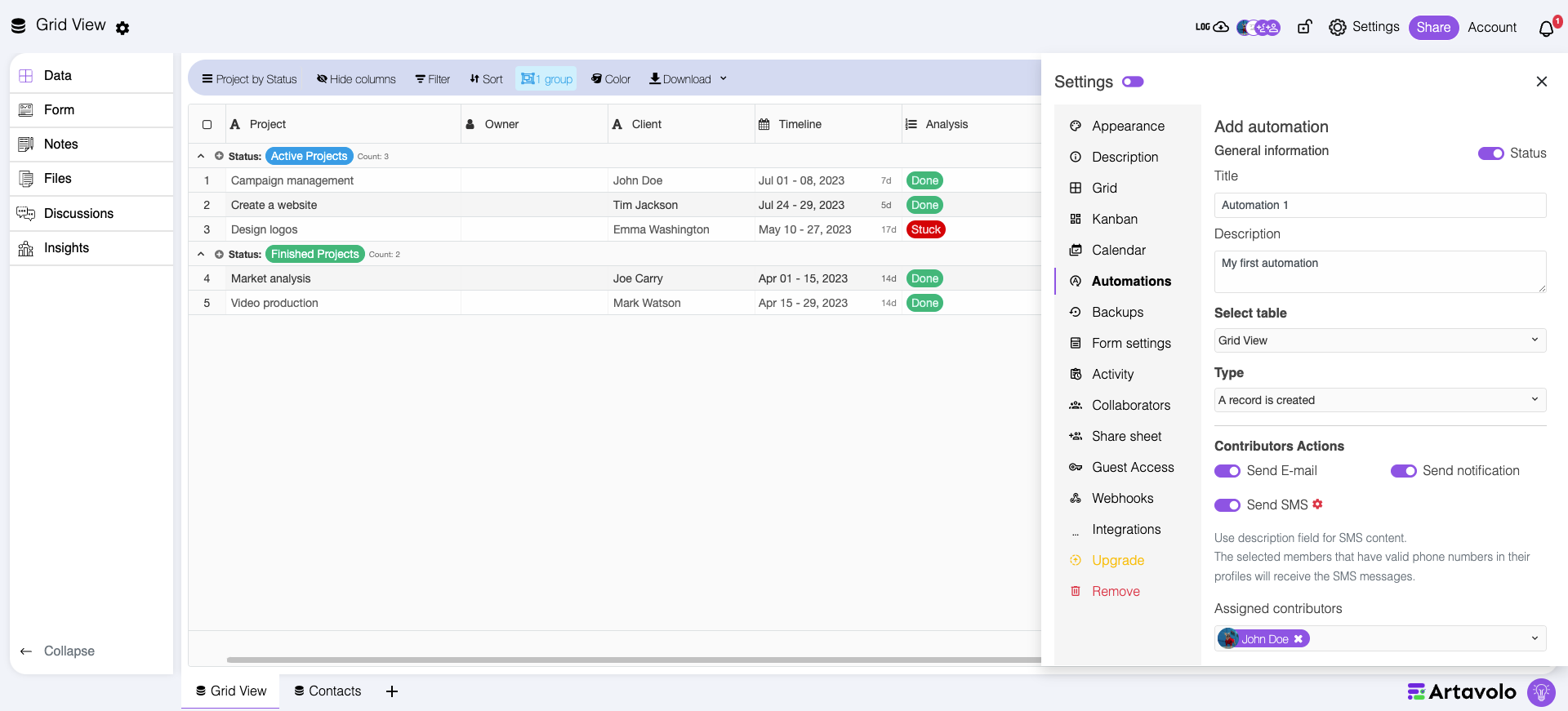Viewport: 1568px width, 711px height.
Task: Toggle the automation Status switch
Action: (x=1491, y=153)
